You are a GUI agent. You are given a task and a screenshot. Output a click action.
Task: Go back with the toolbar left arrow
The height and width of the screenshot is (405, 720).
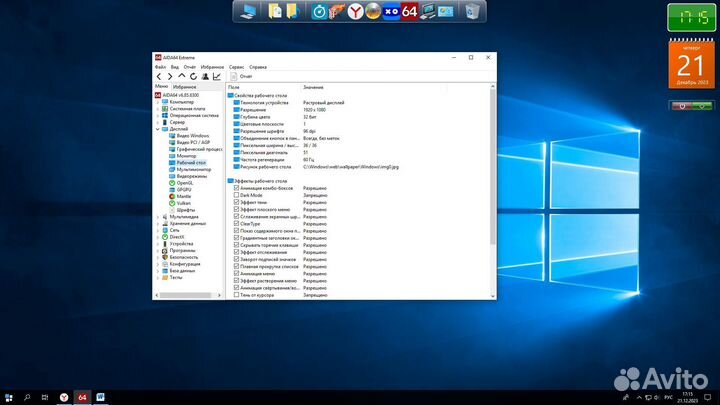(159, 77)
